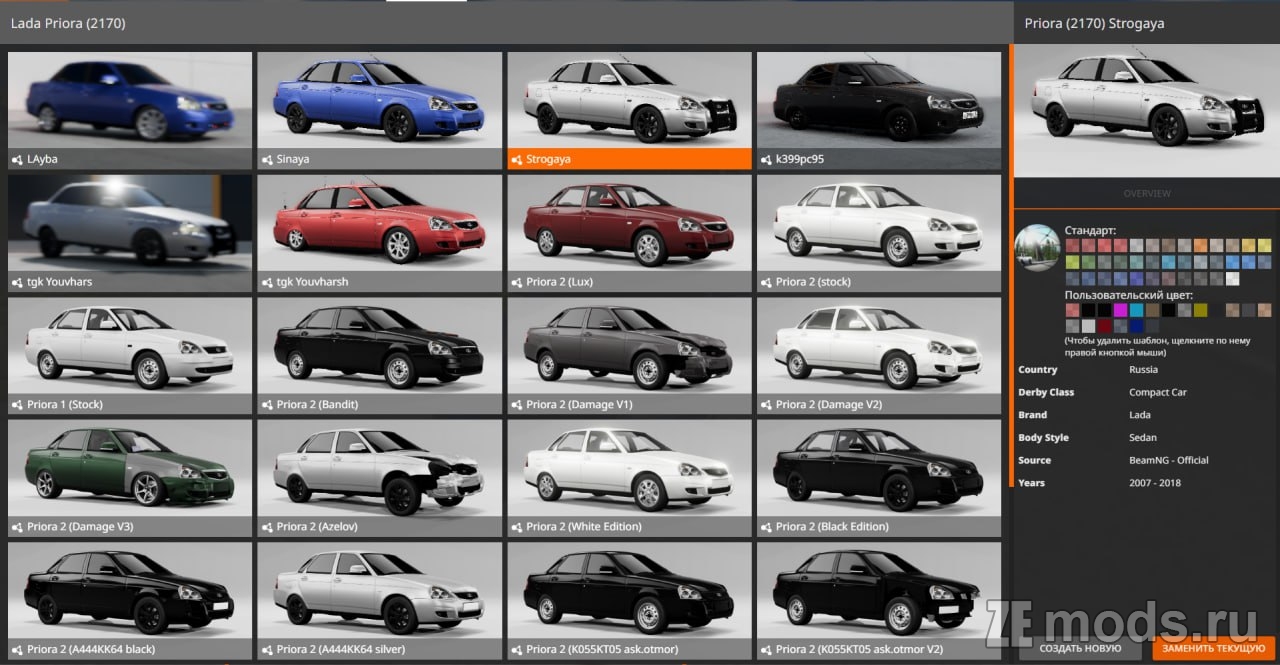Click the config icon beside Priora 2 (stock)
Screen dimensions: 1280x665
(x=767, y=282)
